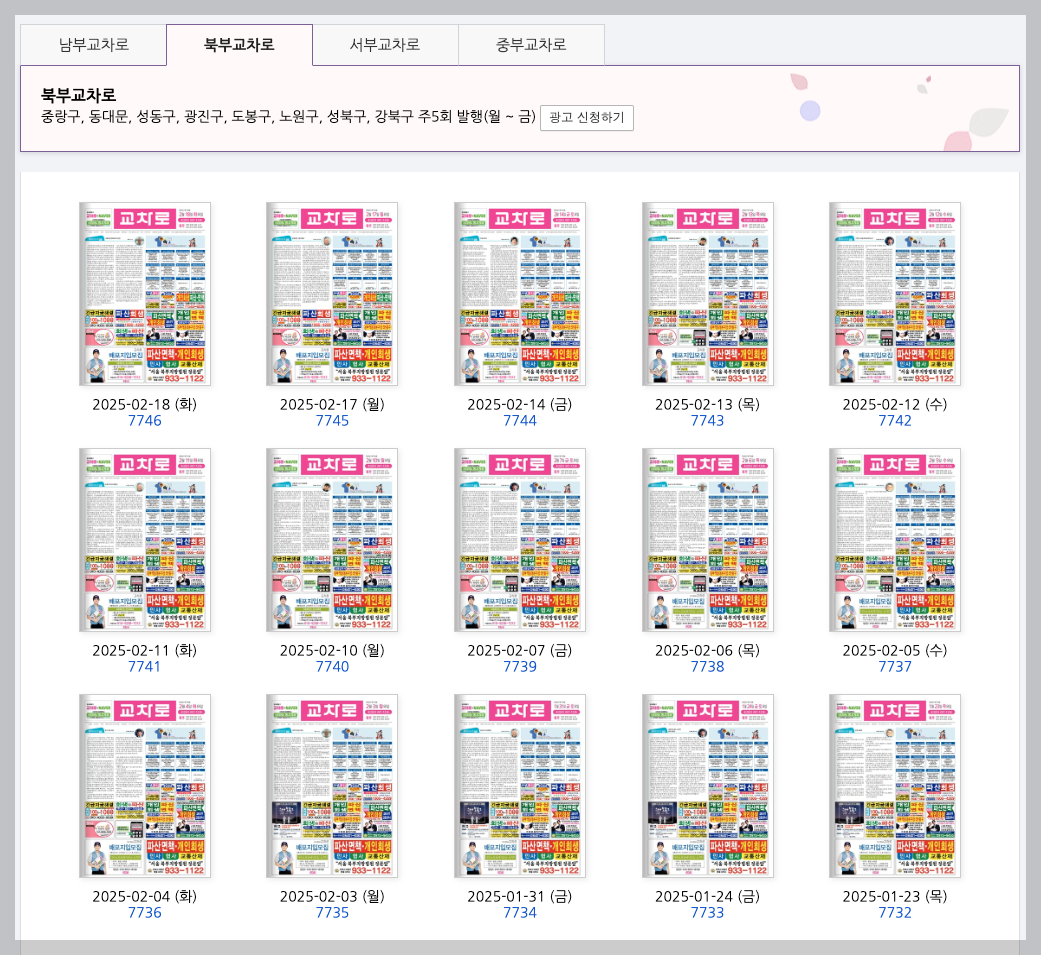Click the district list text starting 중랑구
Viewport: 1041px width, 955px height.
pyautogui.click(x=288, y=117)
